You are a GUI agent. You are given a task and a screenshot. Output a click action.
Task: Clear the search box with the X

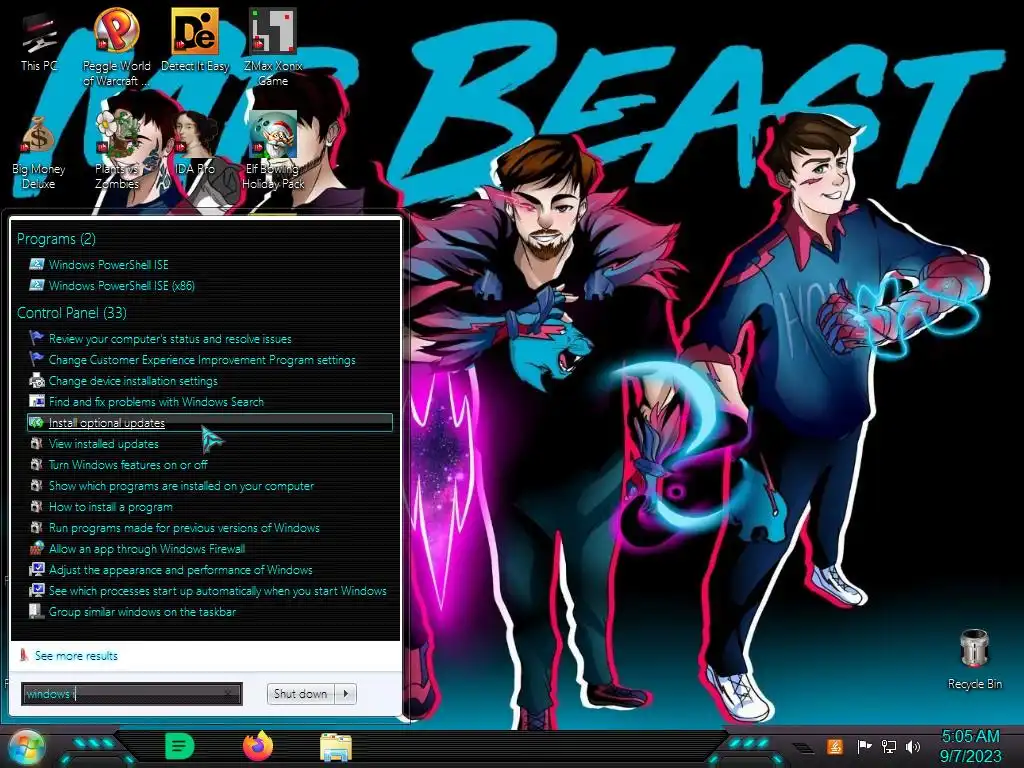point(228,694)
